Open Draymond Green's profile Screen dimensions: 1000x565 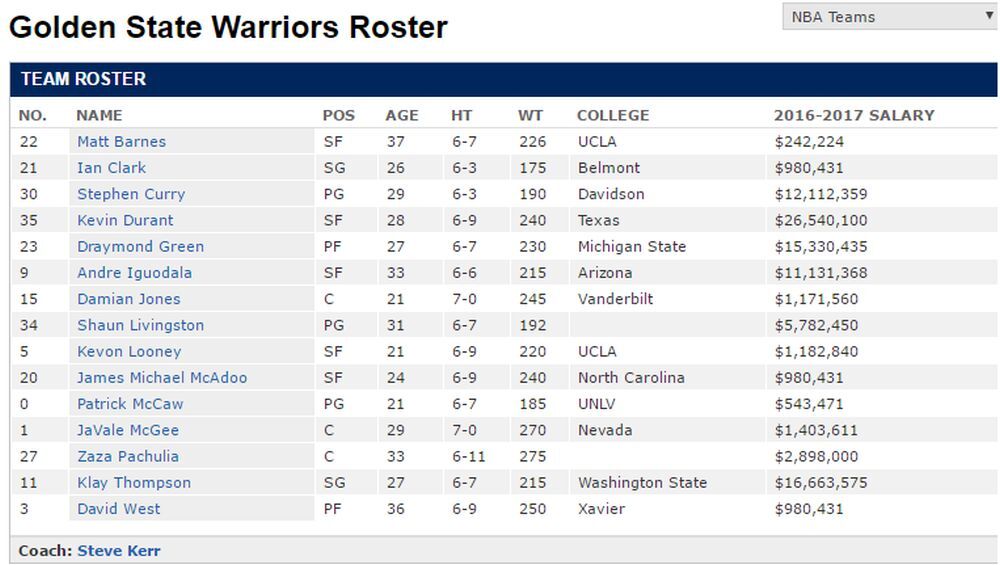click(140, 246)
